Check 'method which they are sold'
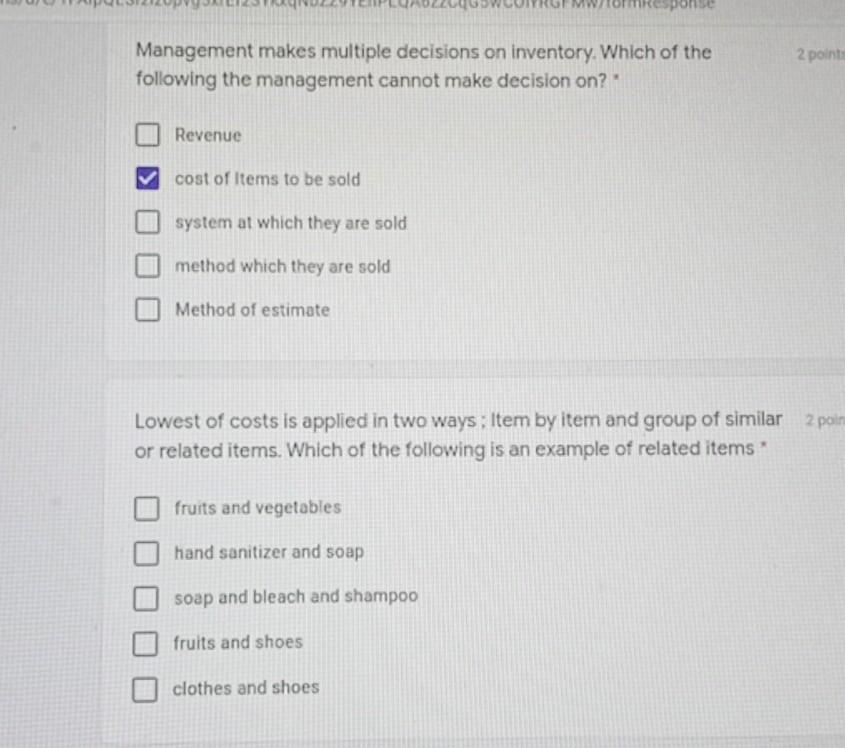Viewport: 845px width, 748px height. coord(148,266)
